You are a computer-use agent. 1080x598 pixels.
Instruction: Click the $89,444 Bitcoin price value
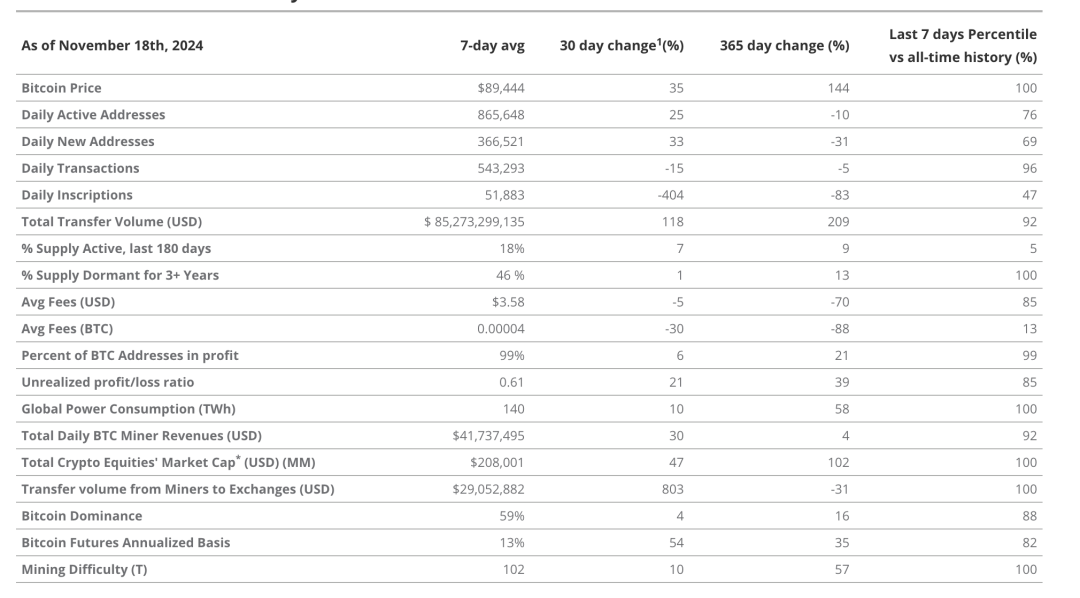[x=501, y=88]
